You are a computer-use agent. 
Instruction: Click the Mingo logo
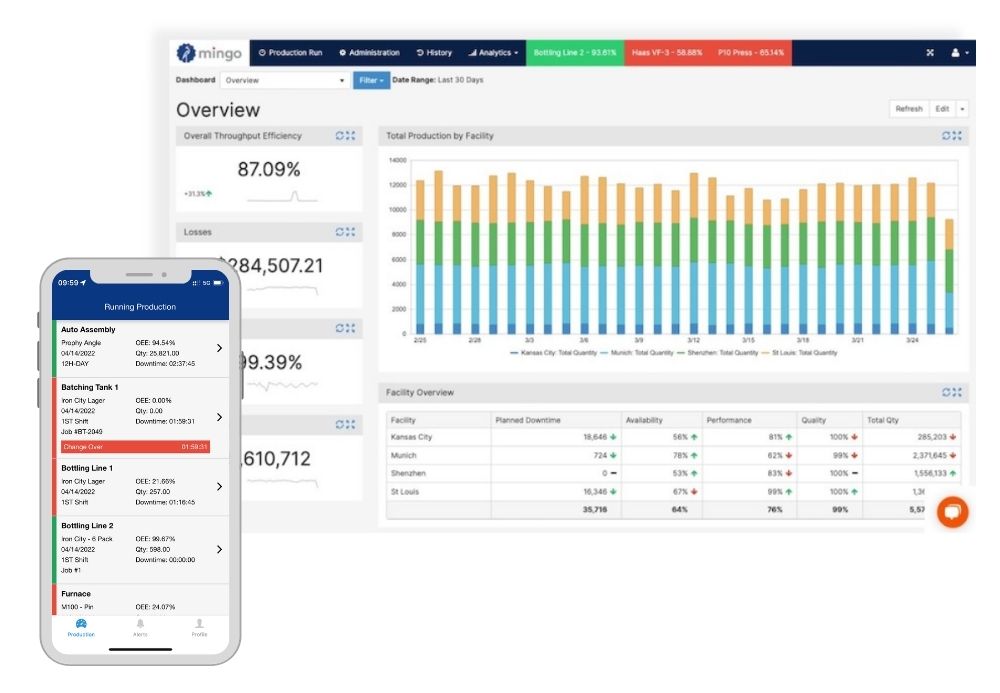click(209, 53)
